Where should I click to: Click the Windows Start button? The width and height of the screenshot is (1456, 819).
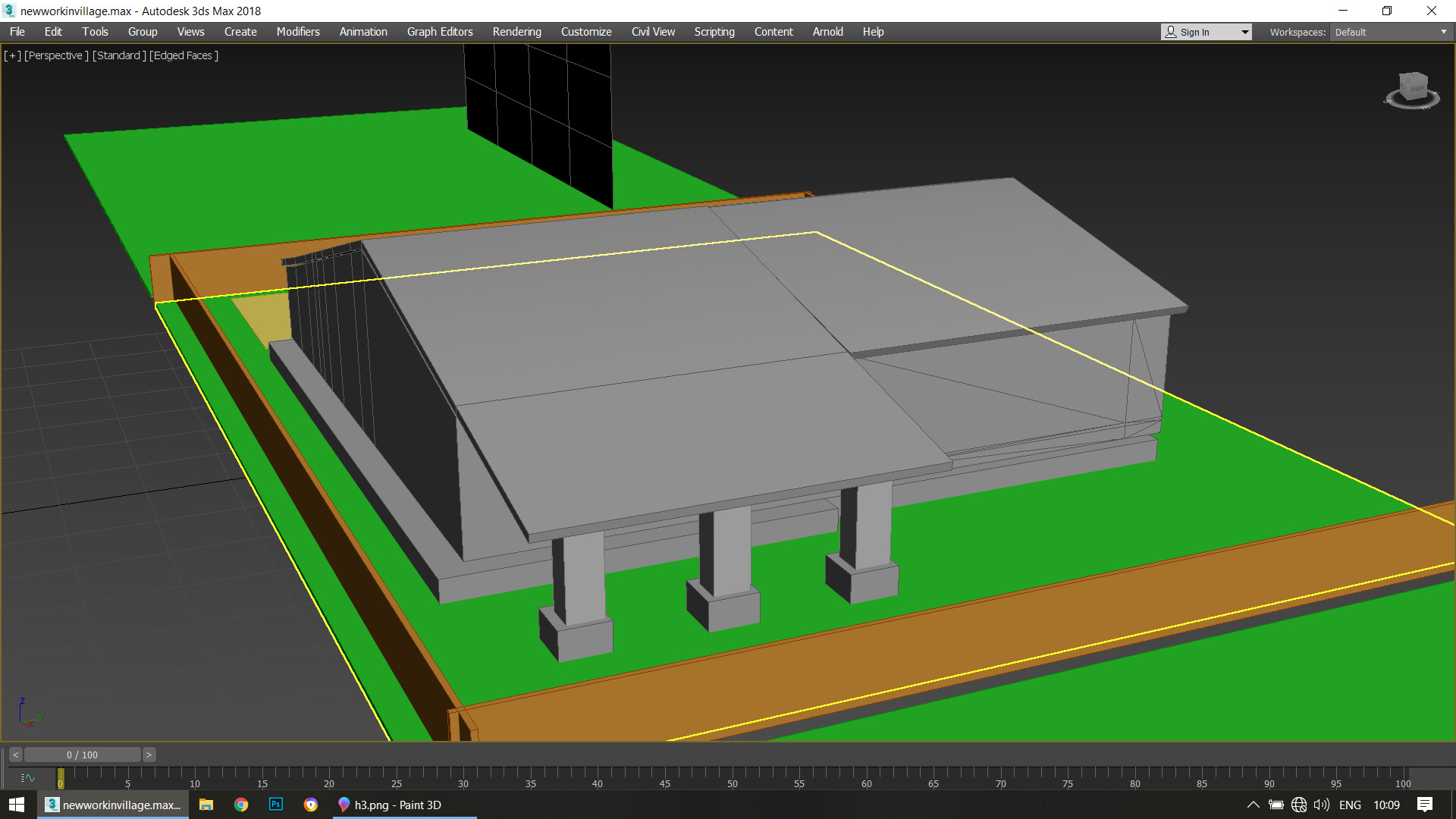tap(17, 805)
